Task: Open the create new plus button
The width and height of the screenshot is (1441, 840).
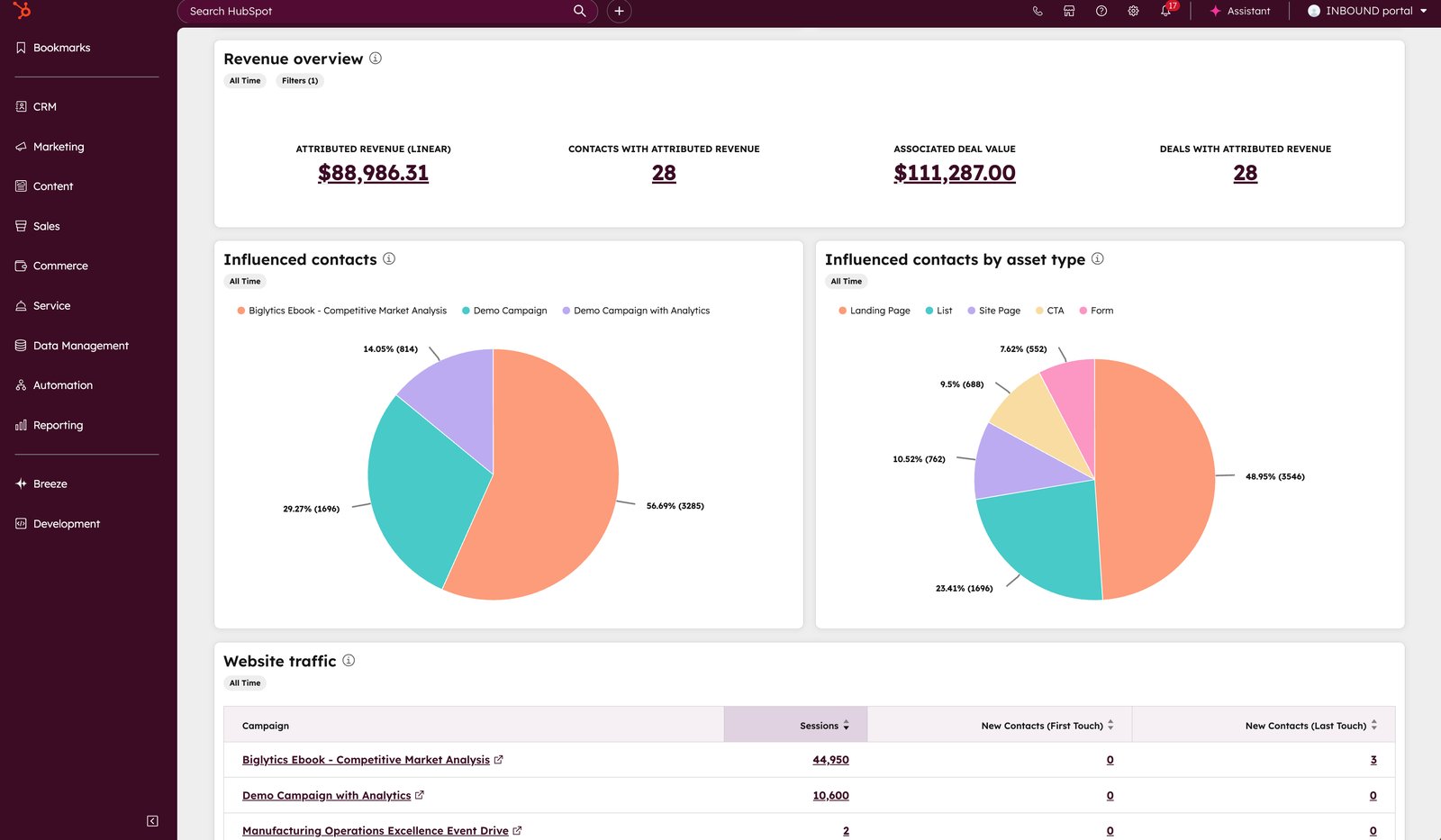Action: (x=619, y=11)
